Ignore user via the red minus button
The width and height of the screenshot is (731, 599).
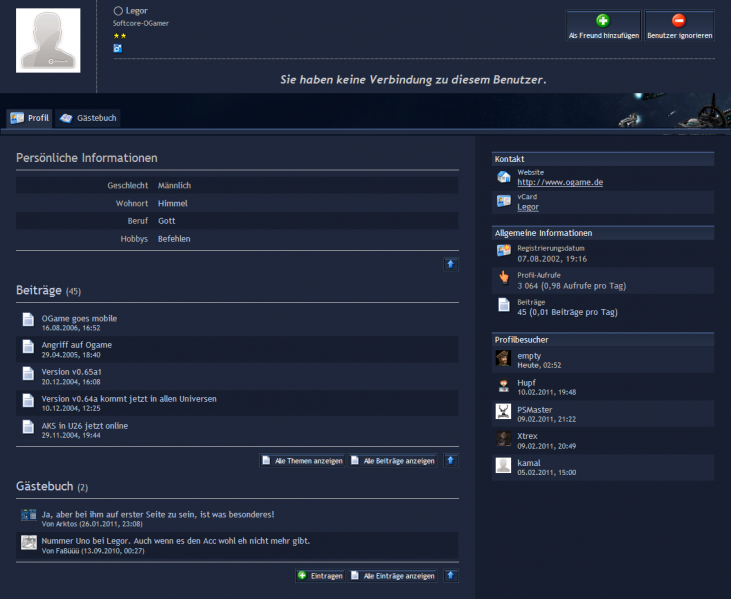coord(679,26)
